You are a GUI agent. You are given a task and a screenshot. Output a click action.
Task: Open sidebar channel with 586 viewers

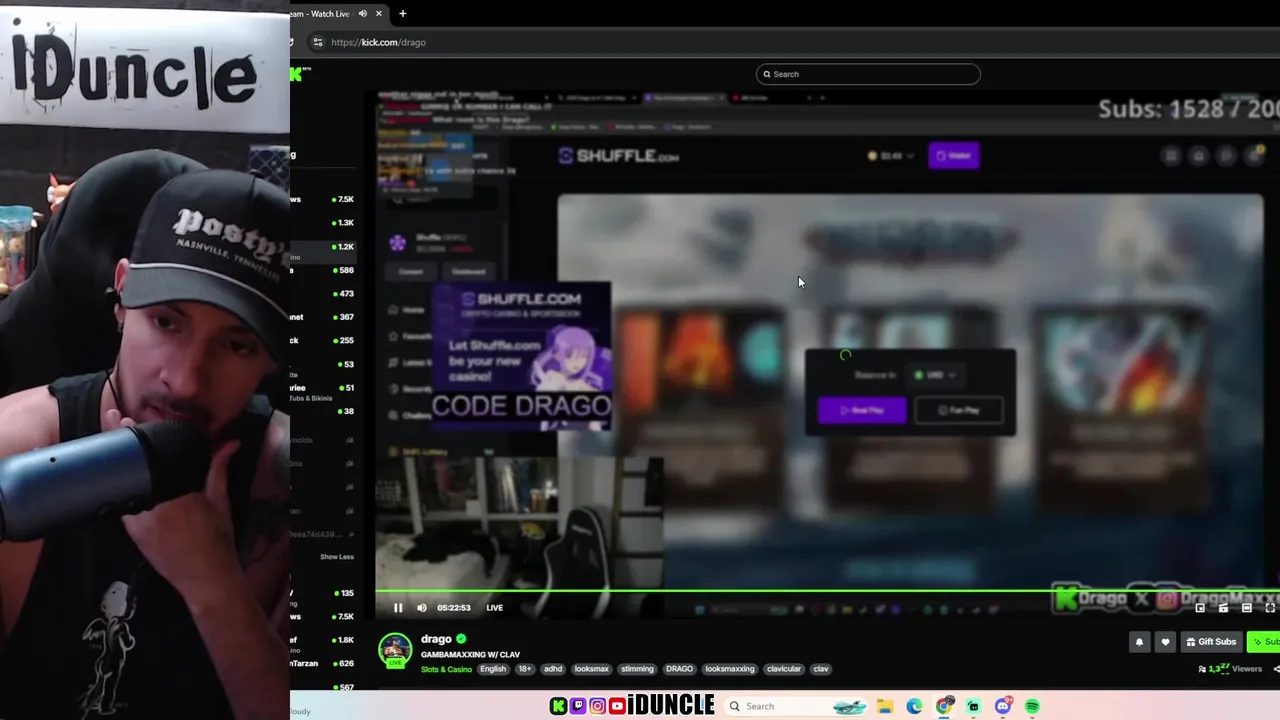point(322,270)
